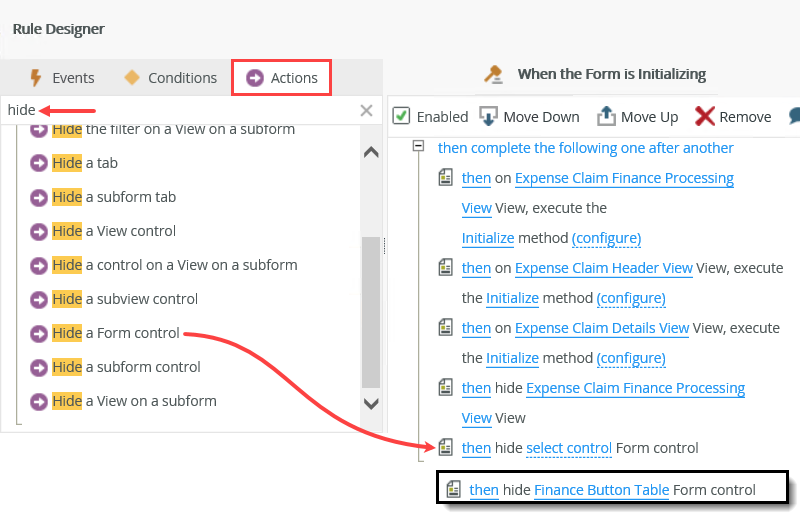Select 'Hide a subform tab' action
800x521 pixels.
tap(115, 197)
